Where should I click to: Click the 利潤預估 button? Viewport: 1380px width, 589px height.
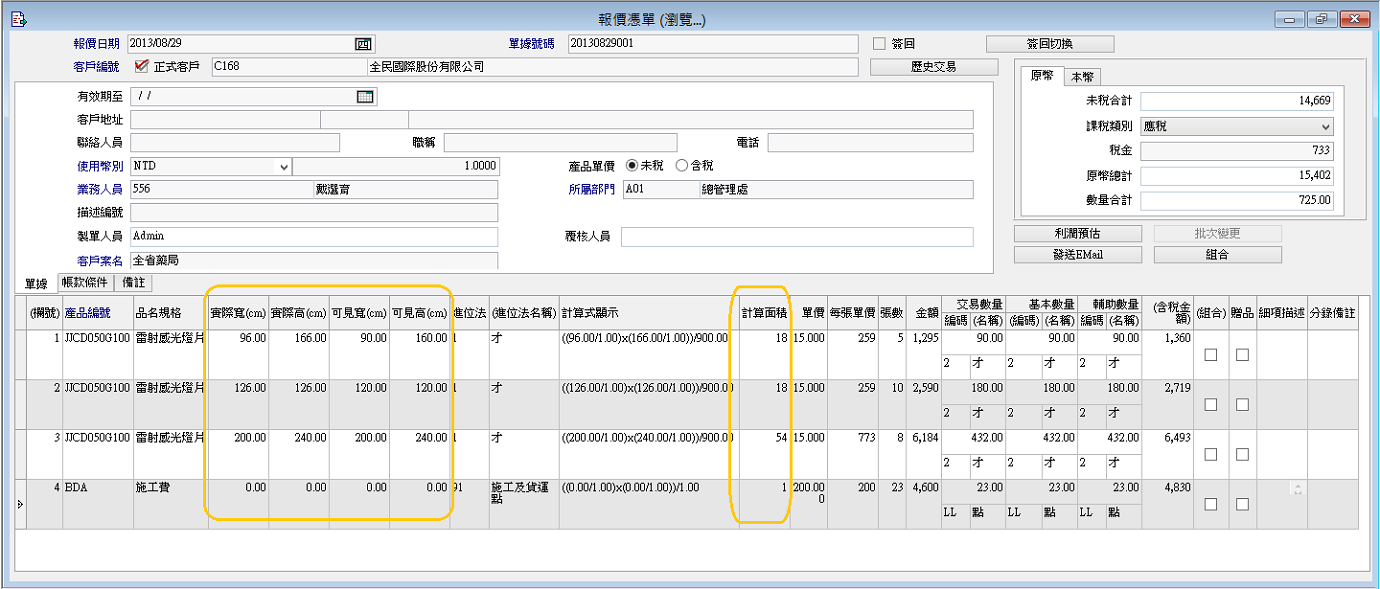(x=1077, y=233)
